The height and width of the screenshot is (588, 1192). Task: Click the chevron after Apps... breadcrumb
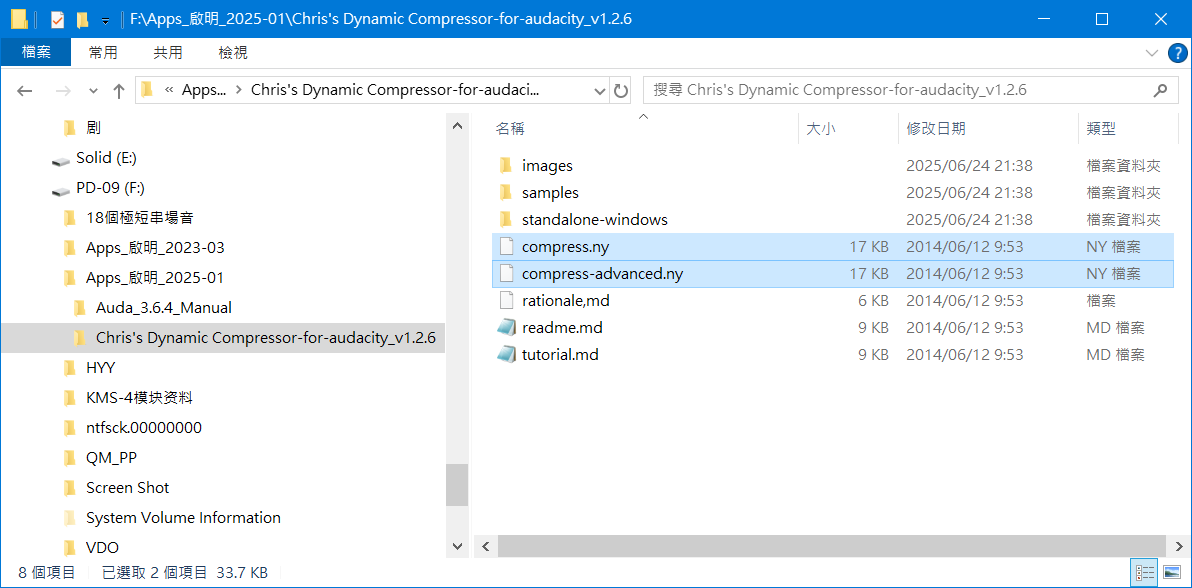click(239, 90)
